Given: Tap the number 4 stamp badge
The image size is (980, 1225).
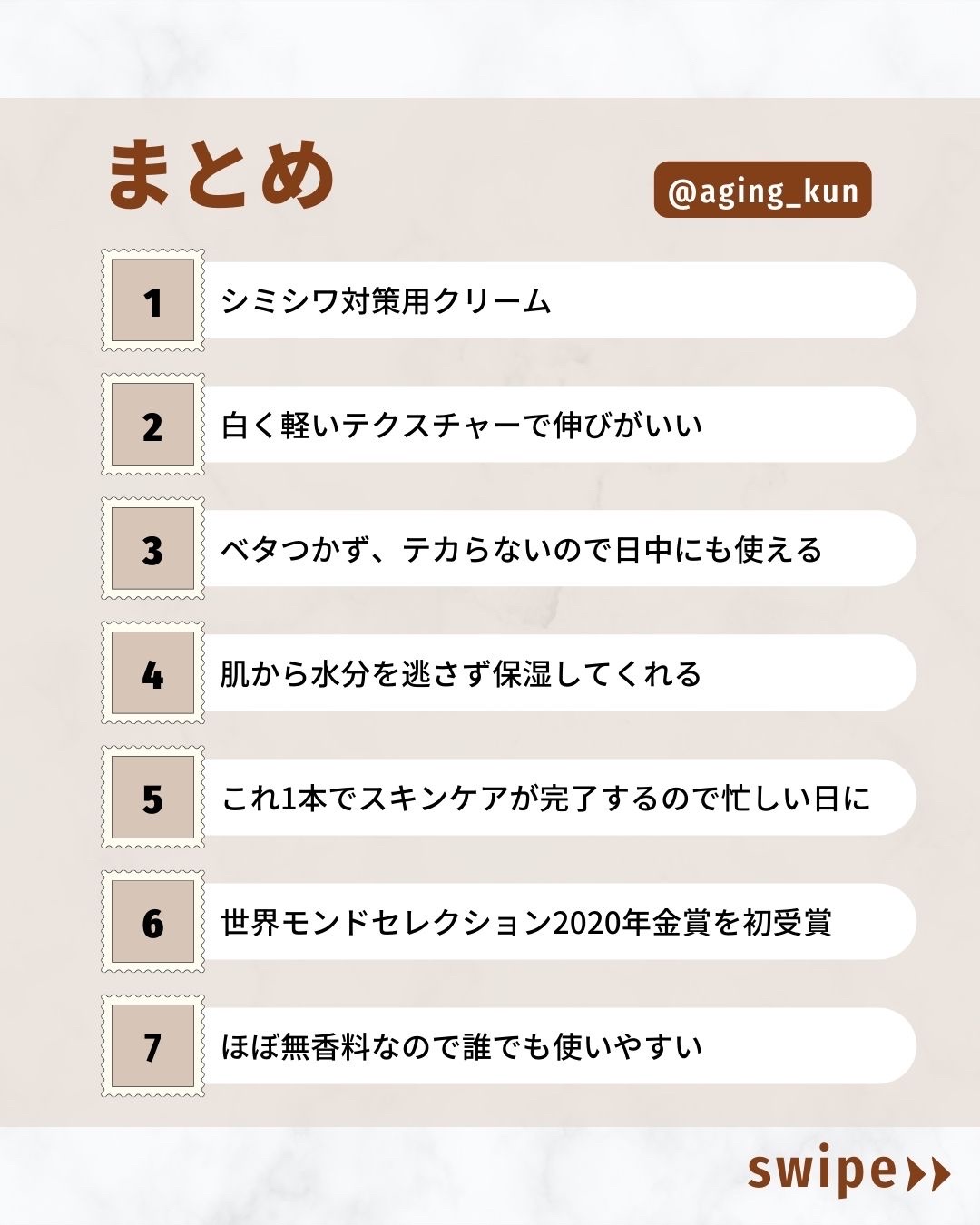Looking at the screenshot, I should tap(152, 673).
